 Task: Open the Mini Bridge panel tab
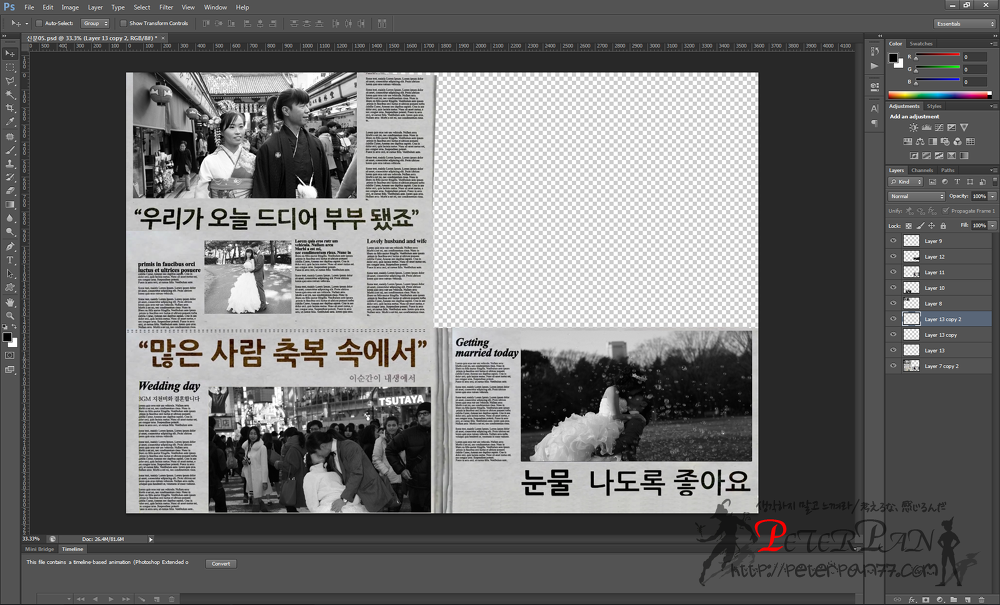[x=39, y=549]
